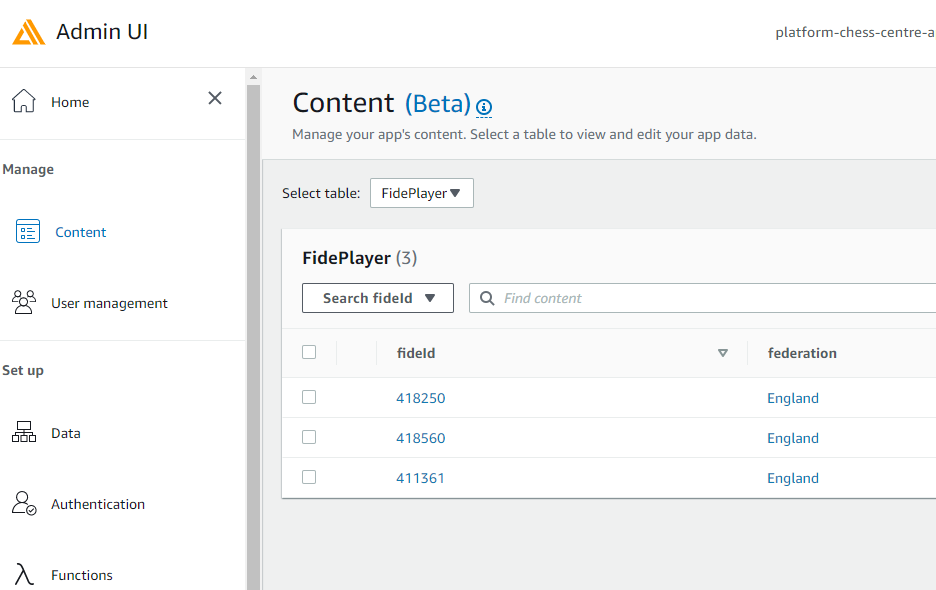Screen dimensions: 936x590
Task: Open the Home icon in sidebar
Action: click(x=23, y=101)
